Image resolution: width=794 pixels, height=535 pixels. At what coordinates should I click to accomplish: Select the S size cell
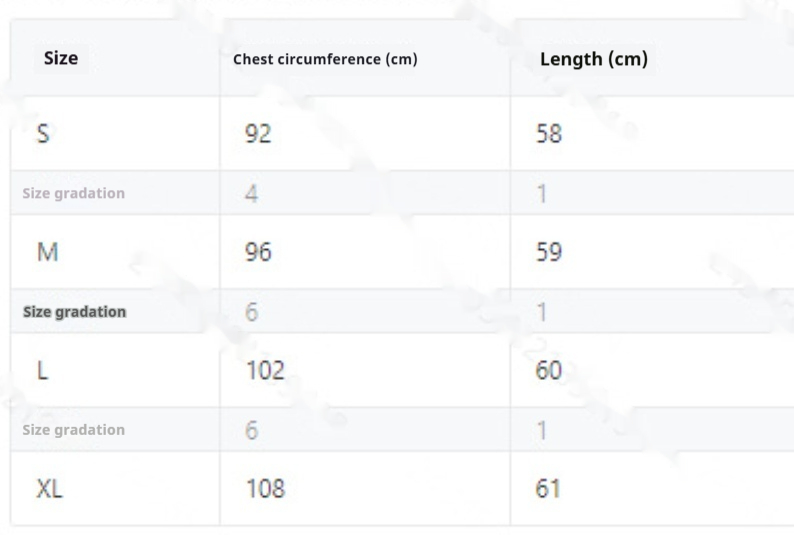pyautogui.click(x=45, y=133)
